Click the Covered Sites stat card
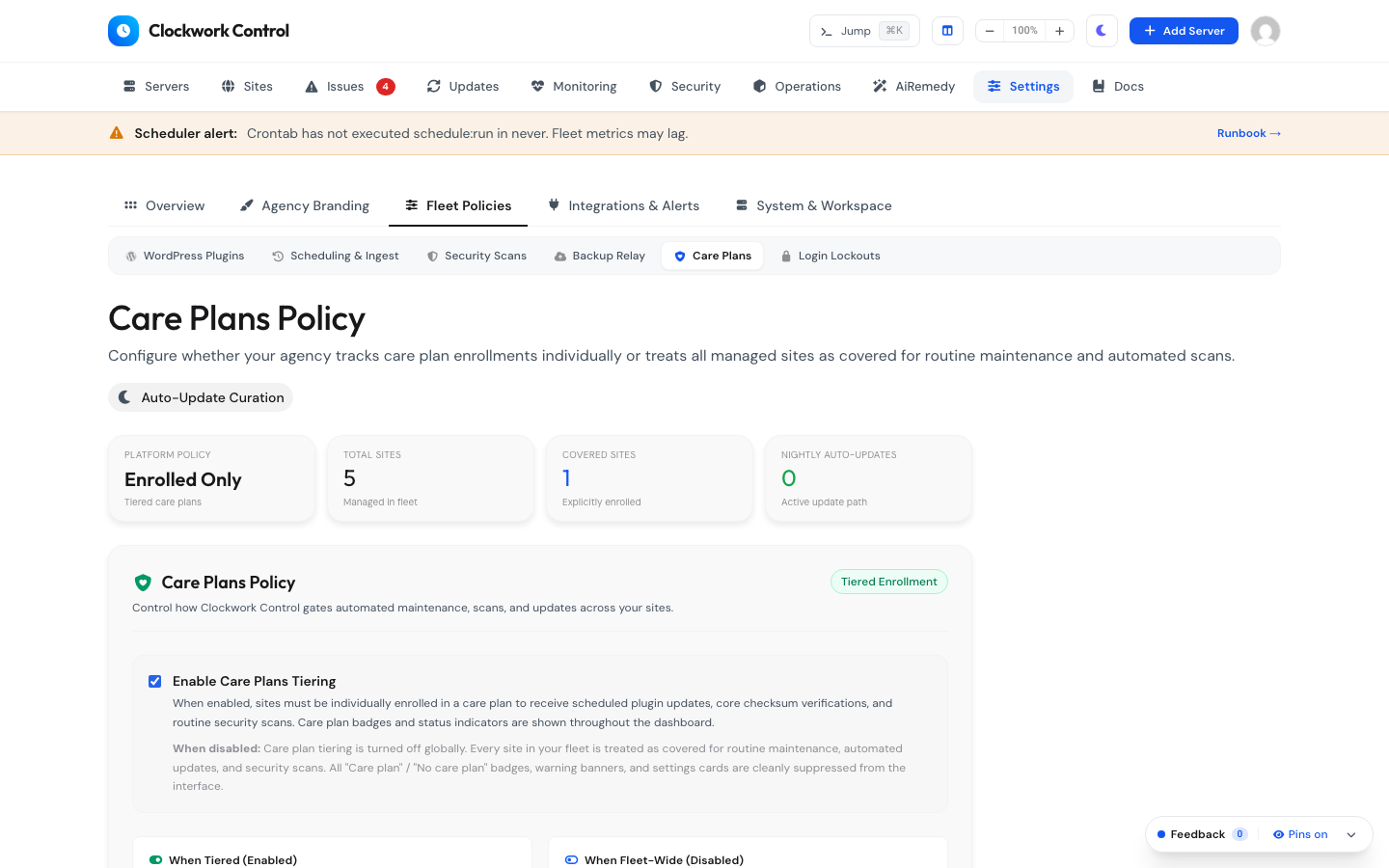Viewport: 1389px width, 868px height. click(650, 478)
